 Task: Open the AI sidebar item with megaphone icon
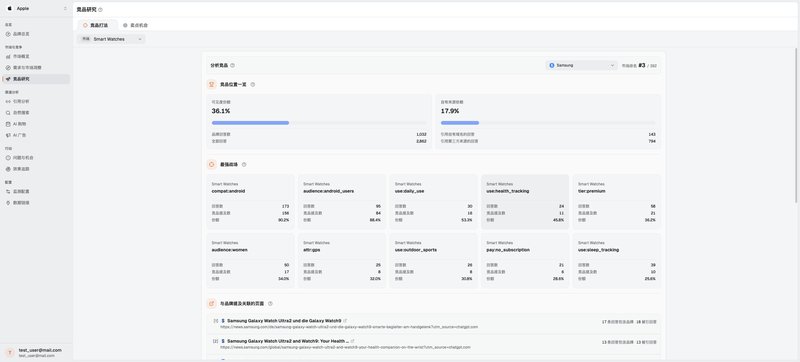click(36, 135)
